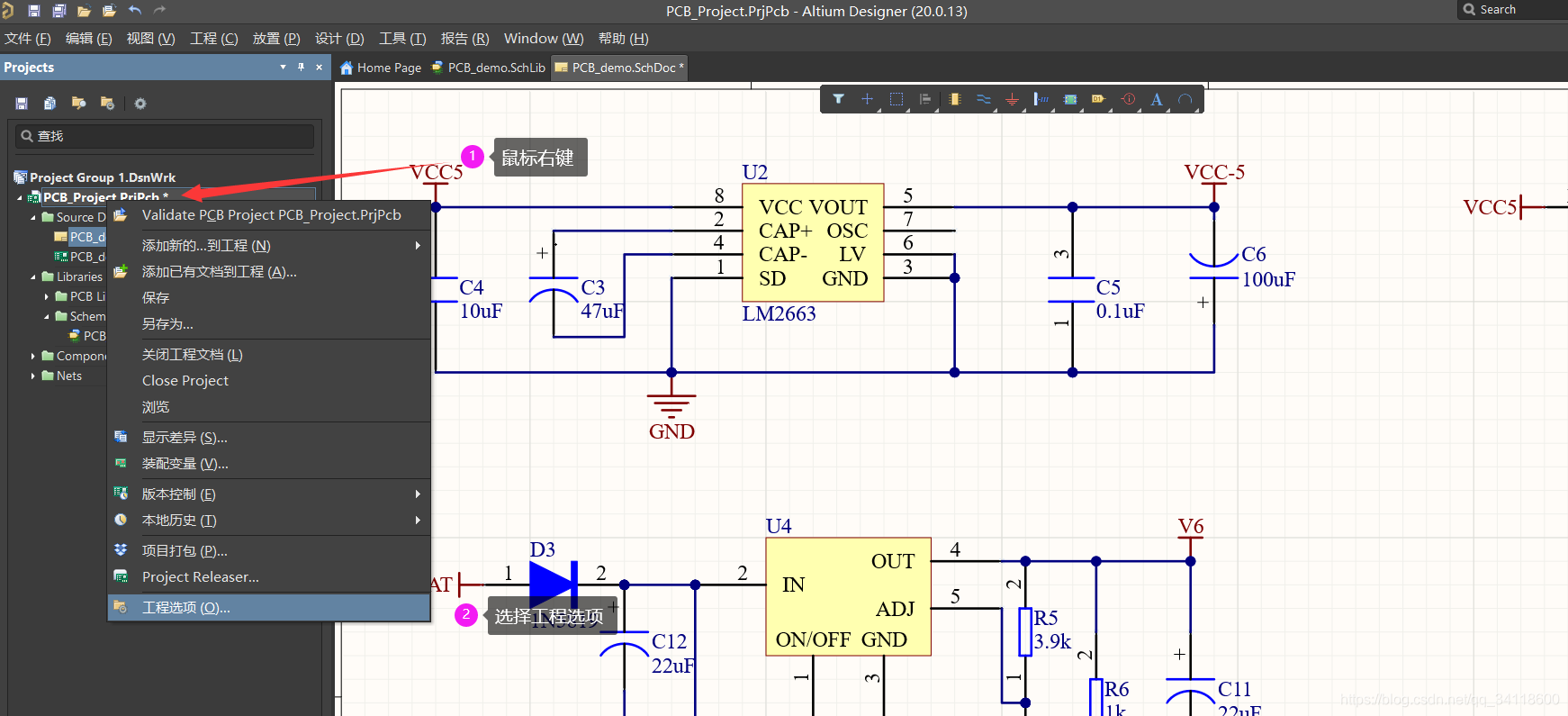This screenshot has width=1568, height=716.
Task: Choose 显示差异 (S)...
Action: tap(268, 437)
